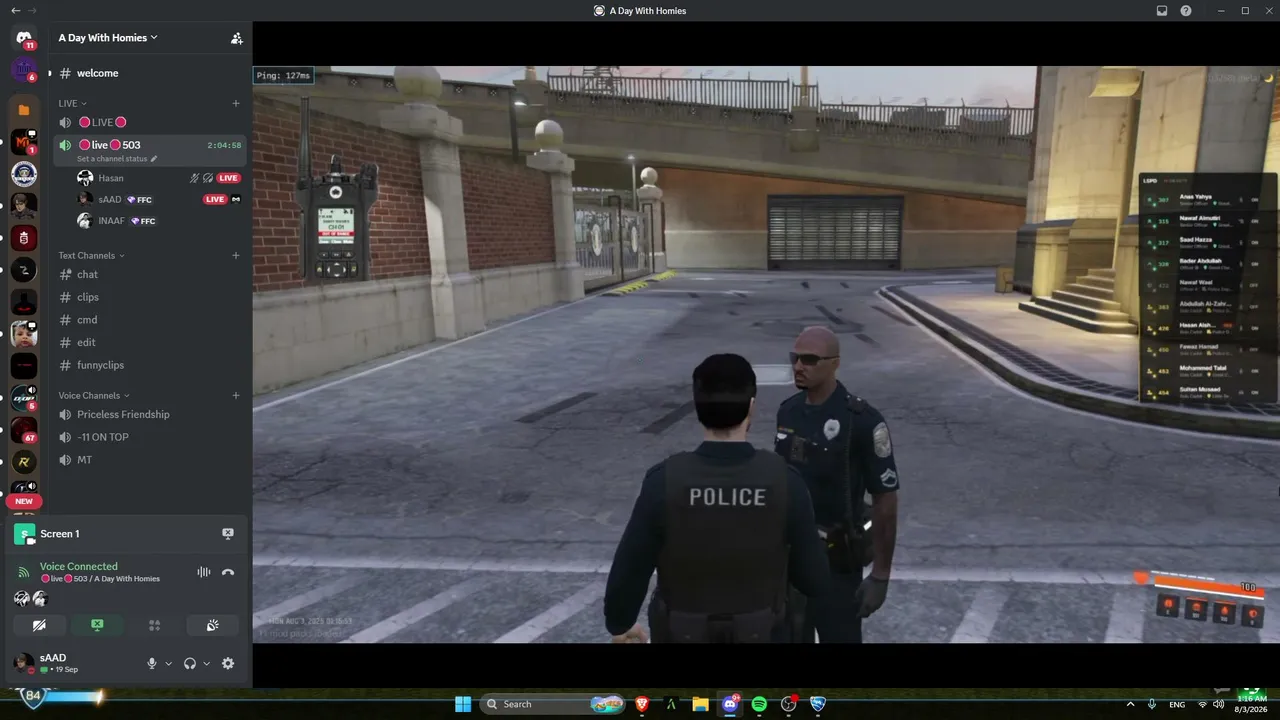The height and width of the screenshot is (720, 1280).
Task: Open voice connection details signal icon
Action: coord(24,572)
